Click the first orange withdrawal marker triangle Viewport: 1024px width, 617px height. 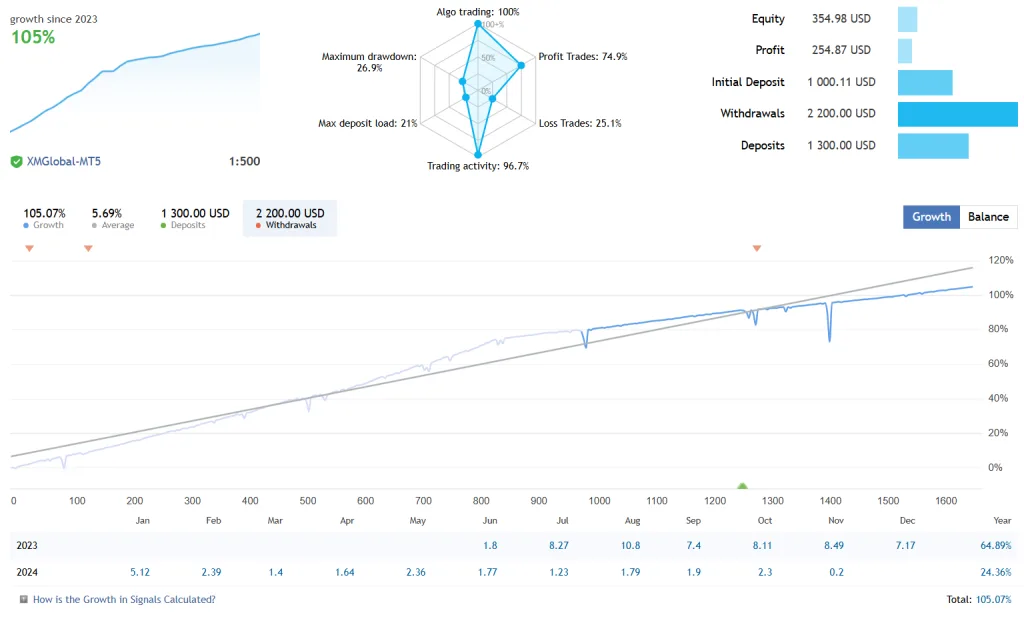point(29,249)
